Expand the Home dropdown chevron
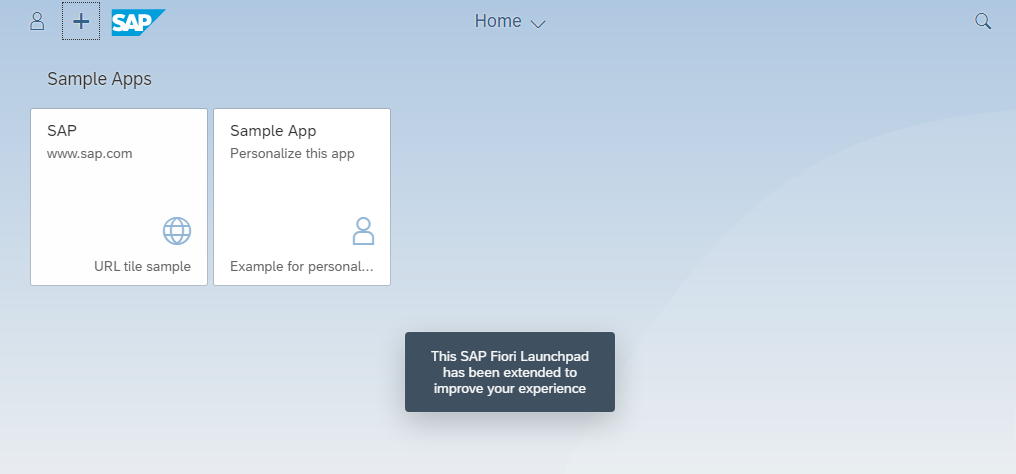Image resolution: width=1016 pixels, height=474 pixels. tap(538, 24)
